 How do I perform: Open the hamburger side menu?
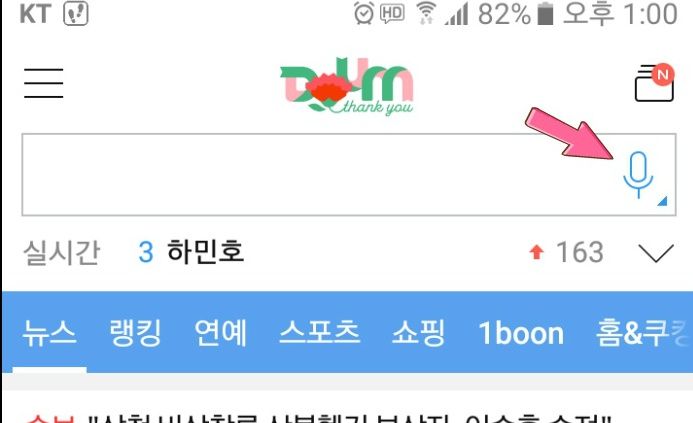point(44,83)
